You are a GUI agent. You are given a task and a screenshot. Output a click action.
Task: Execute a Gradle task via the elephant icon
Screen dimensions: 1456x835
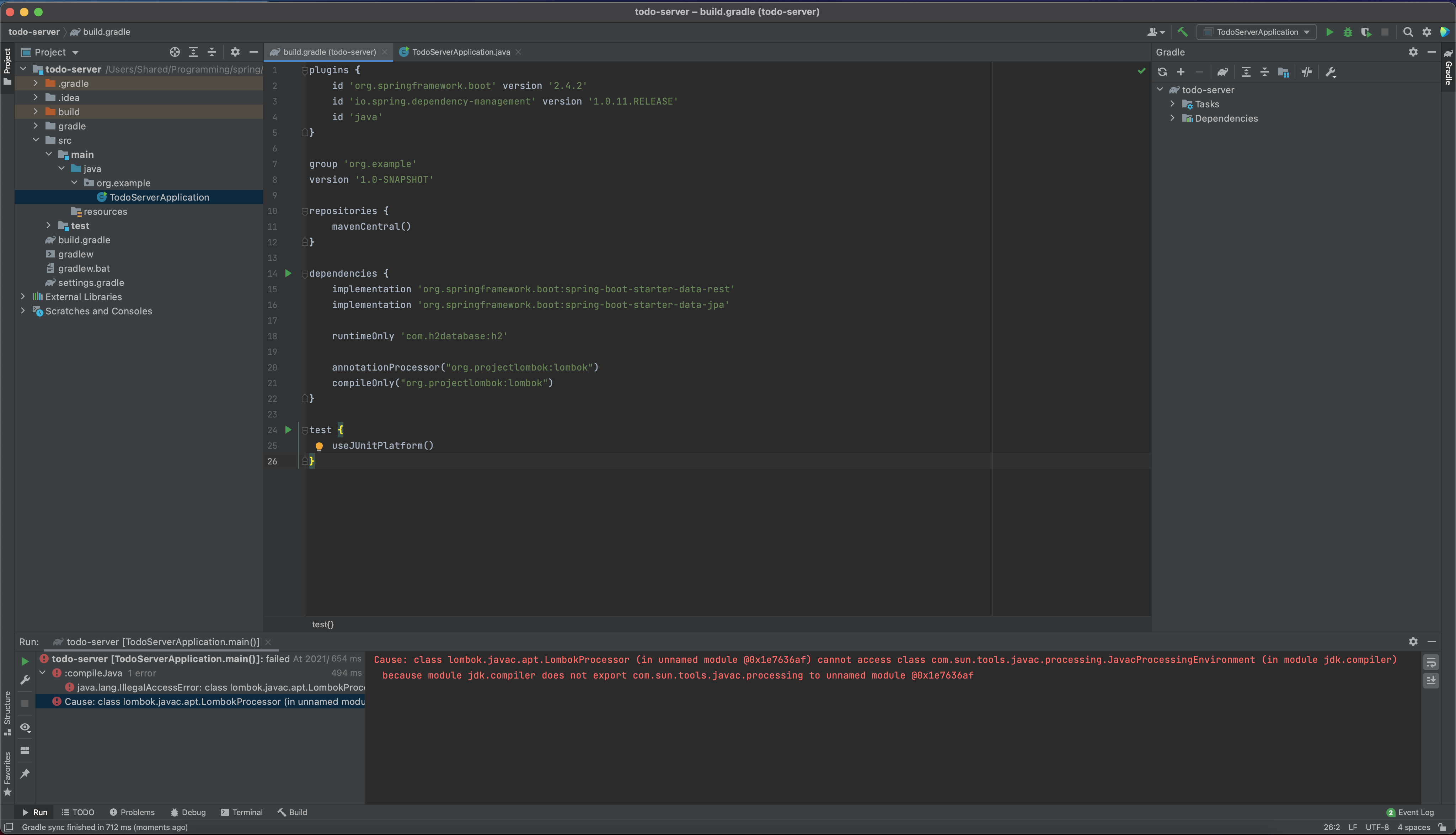1223,72
